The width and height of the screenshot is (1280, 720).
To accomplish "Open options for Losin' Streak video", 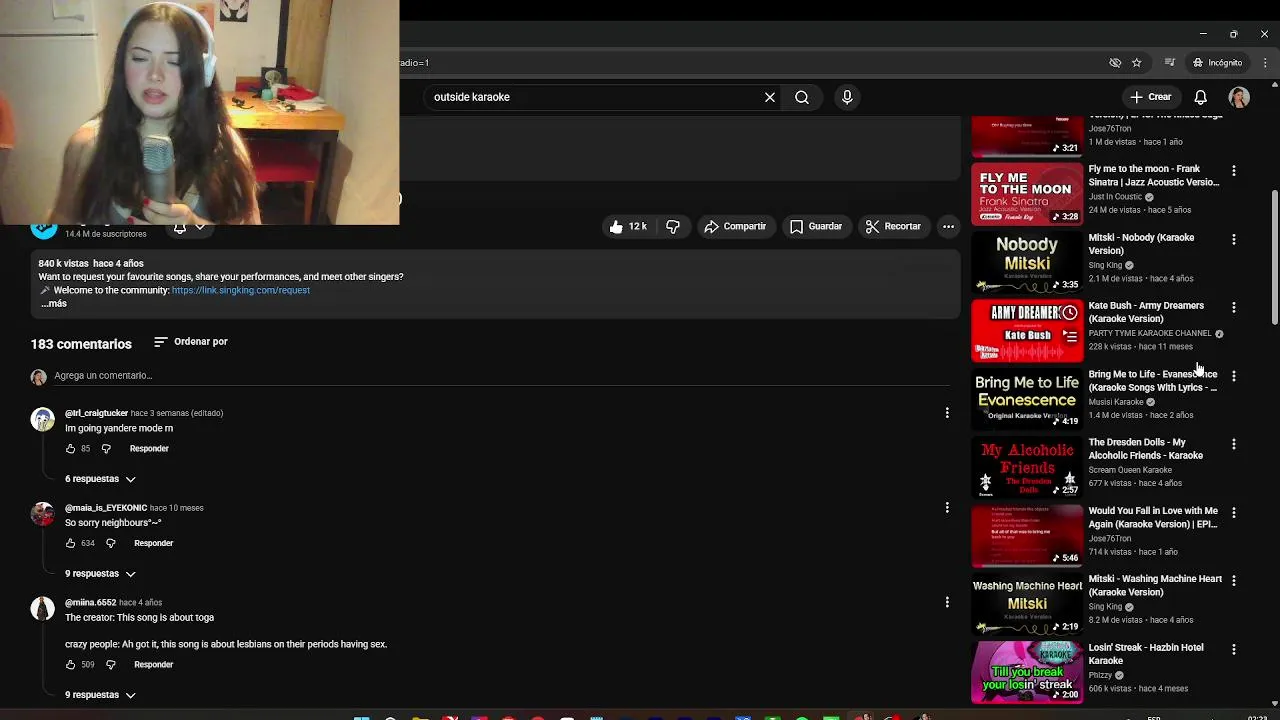I will (1234, 649).
